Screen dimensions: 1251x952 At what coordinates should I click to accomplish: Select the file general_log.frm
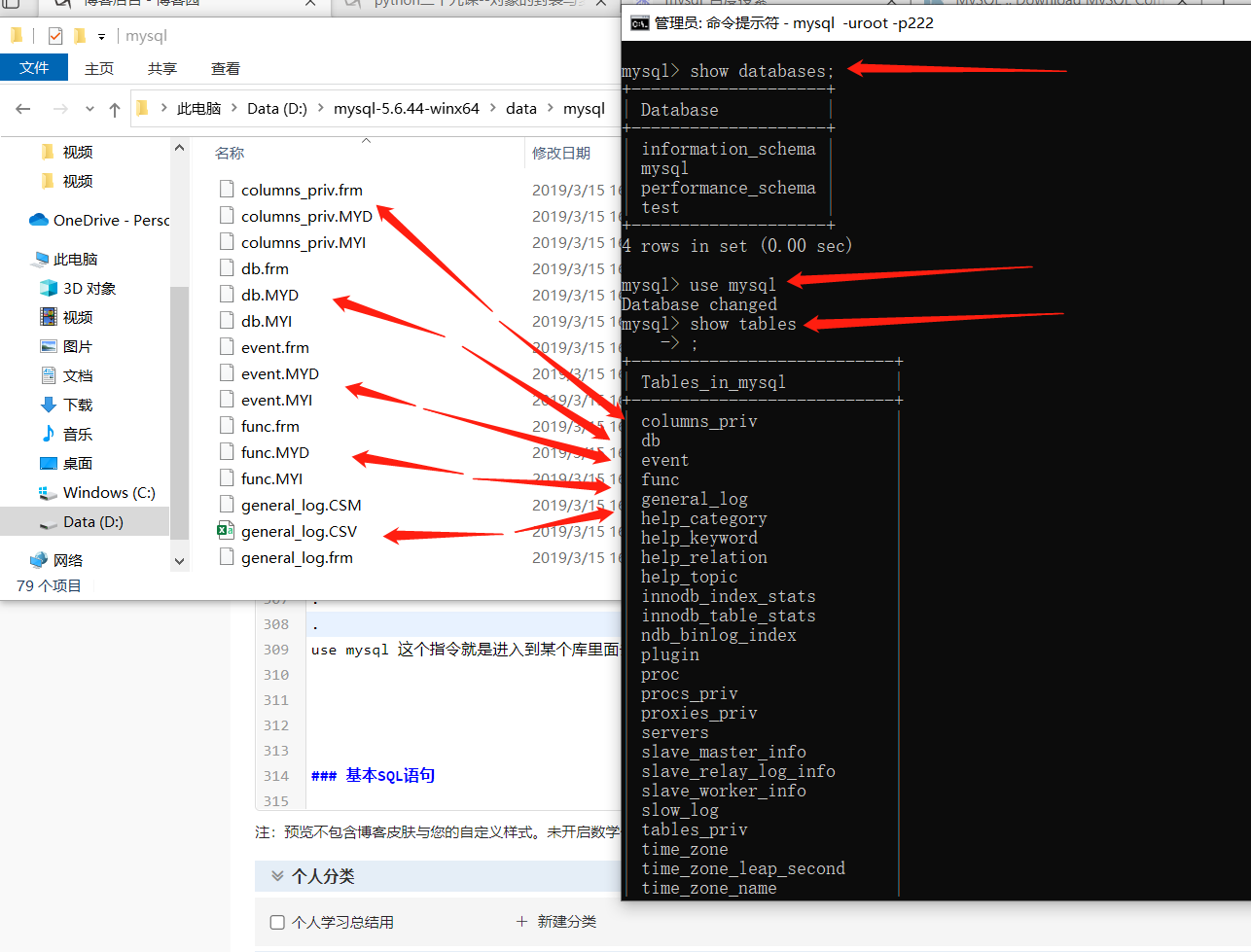(297, 557)
